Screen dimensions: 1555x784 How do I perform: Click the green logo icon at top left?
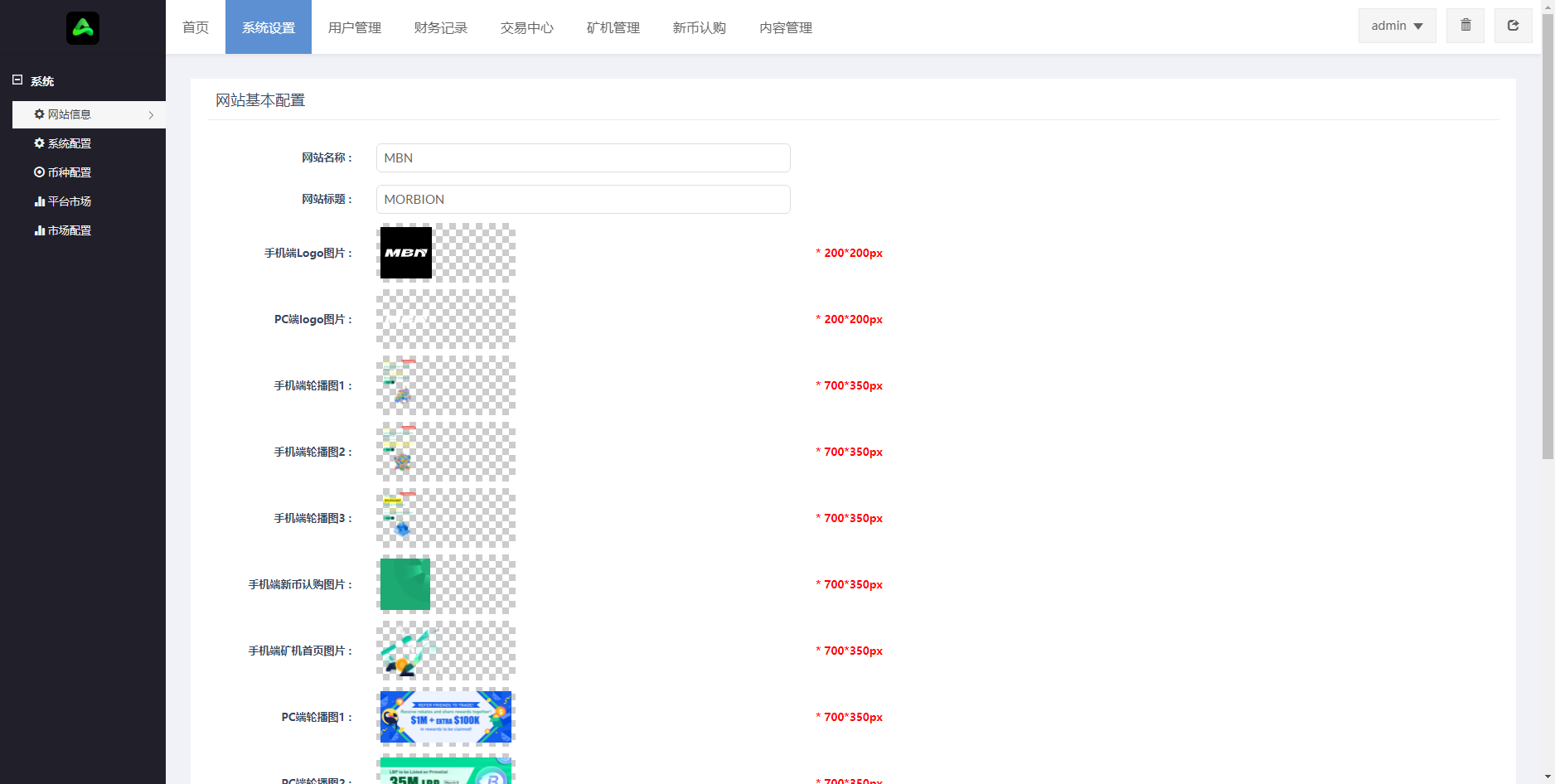tap(83, 27)
